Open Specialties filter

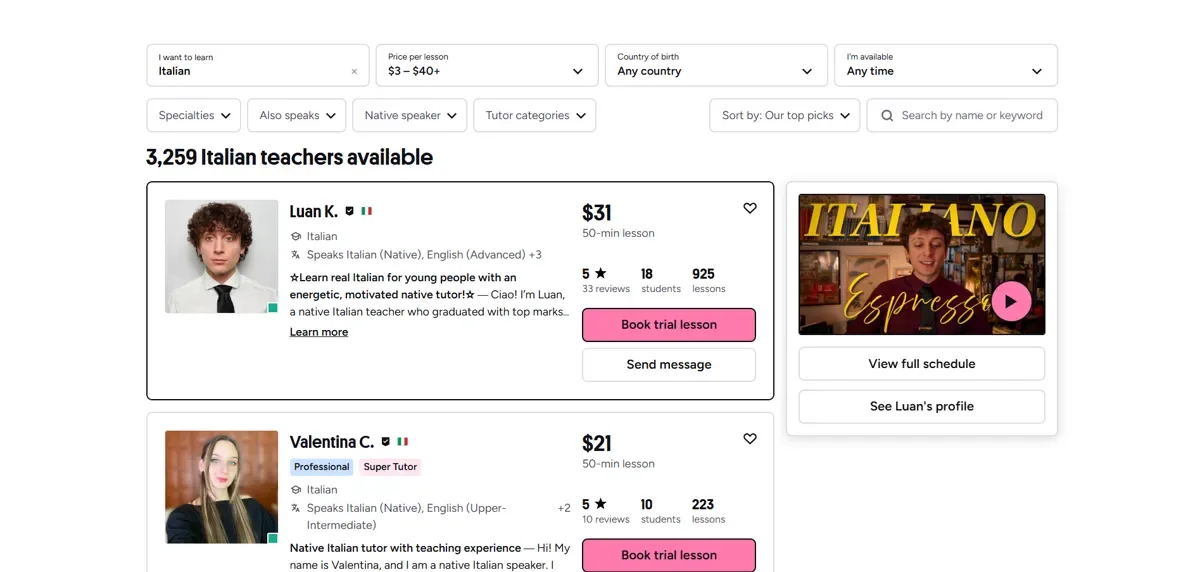tap(194, 116)
